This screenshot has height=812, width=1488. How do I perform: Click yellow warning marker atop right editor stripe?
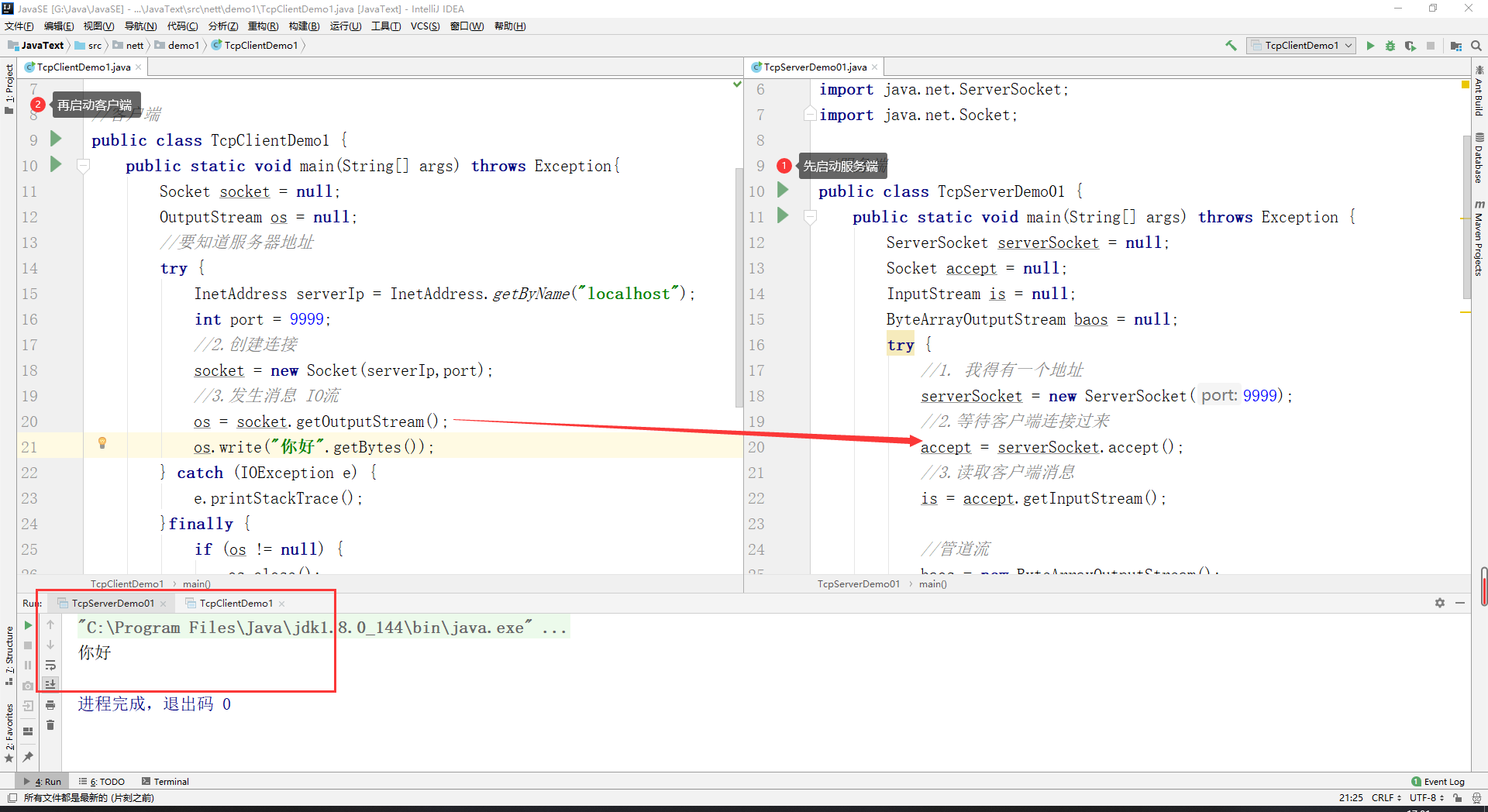click(x=1466, y=84)
